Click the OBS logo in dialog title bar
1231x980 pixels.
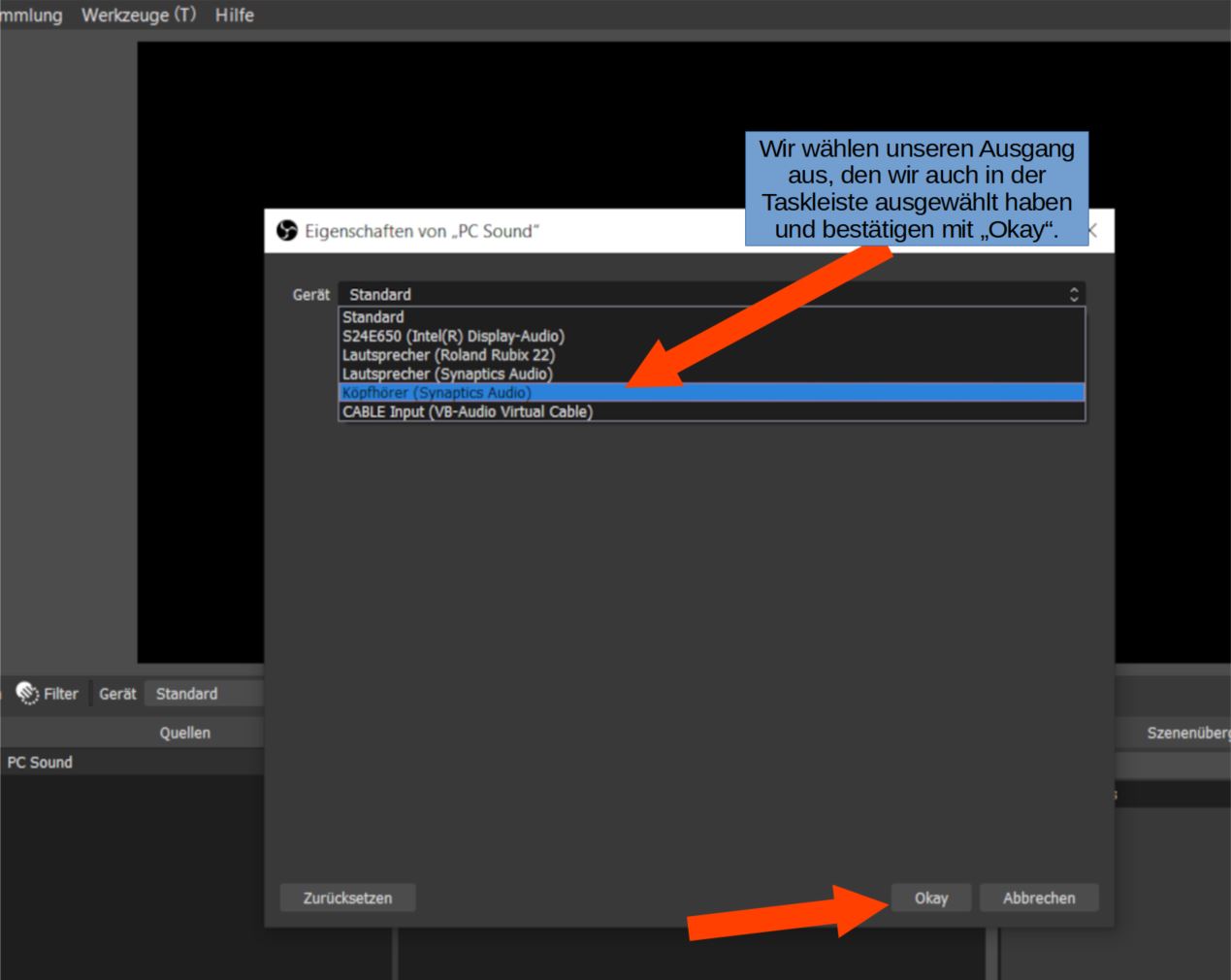286,231
